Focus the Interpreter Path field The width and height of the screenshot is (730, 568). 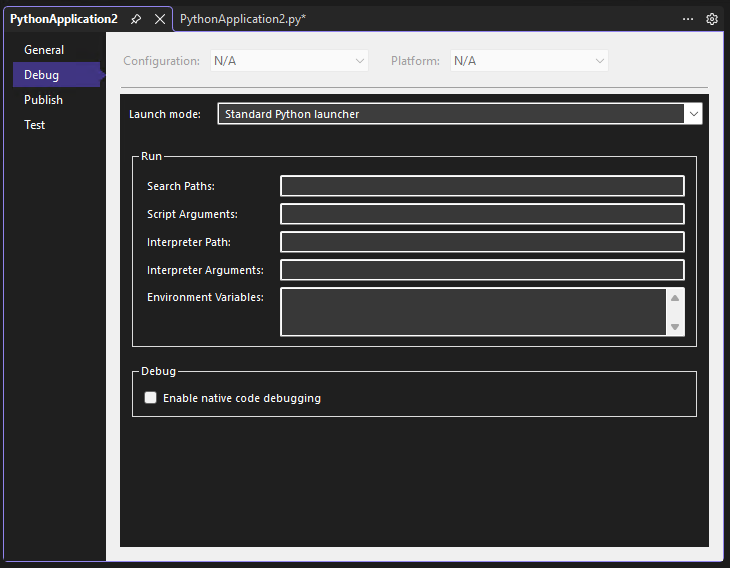482,242
